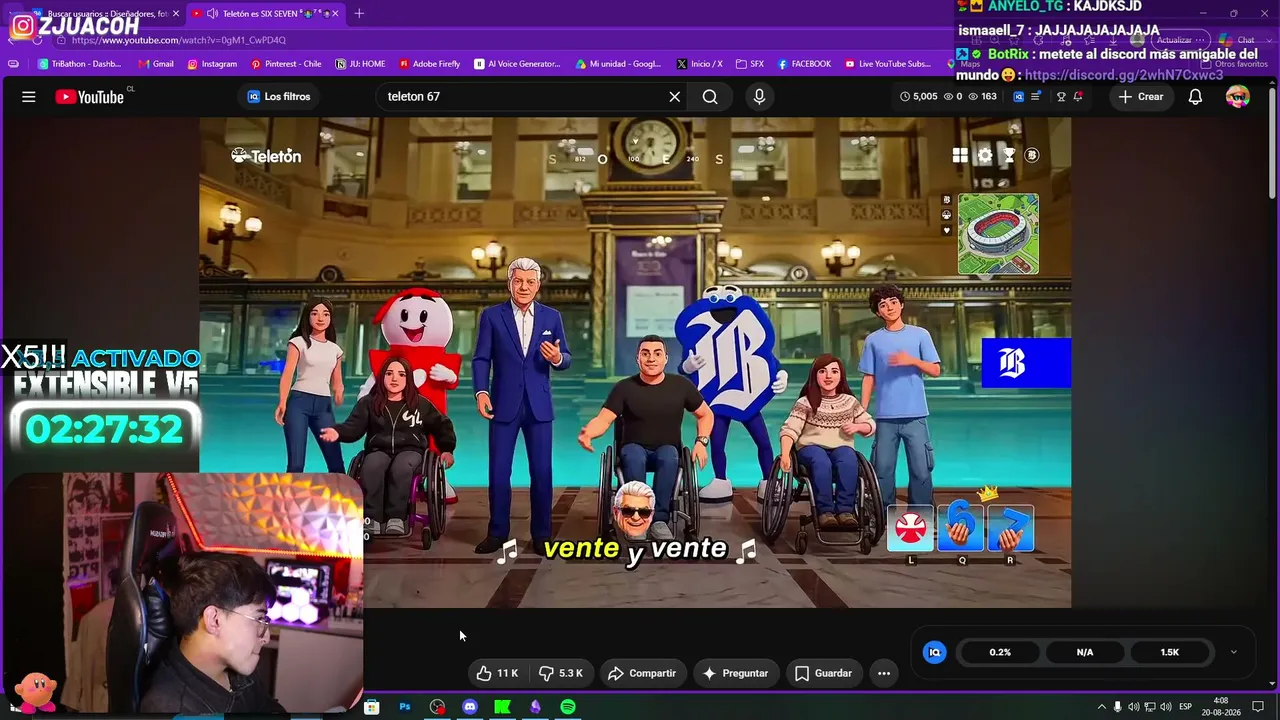
Task: Open the AI Voice Generator bookmark
Action: [x=517, y=64]
